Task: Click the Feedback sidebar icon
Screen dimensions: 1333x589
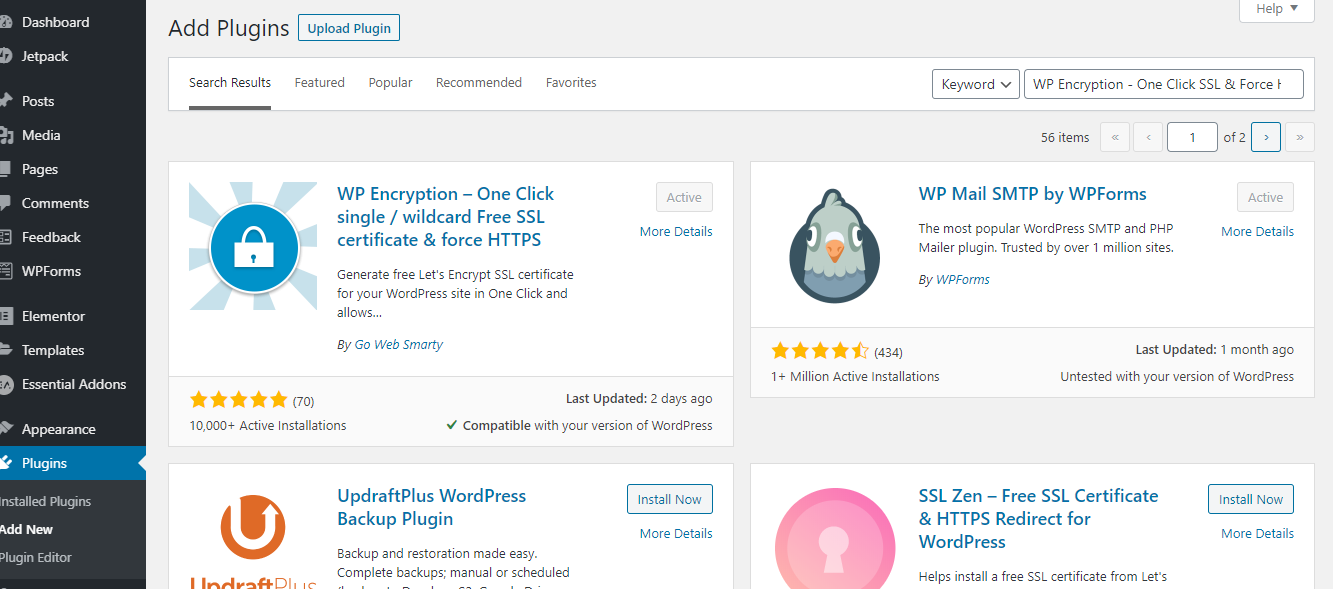Action: point(5,237)
